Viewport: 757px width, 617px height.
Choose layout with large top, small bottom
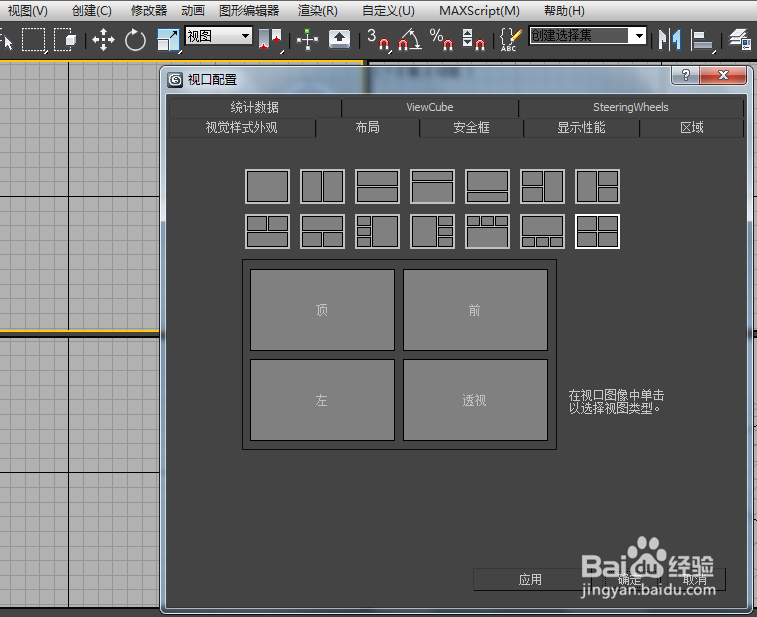coord(488,186)
